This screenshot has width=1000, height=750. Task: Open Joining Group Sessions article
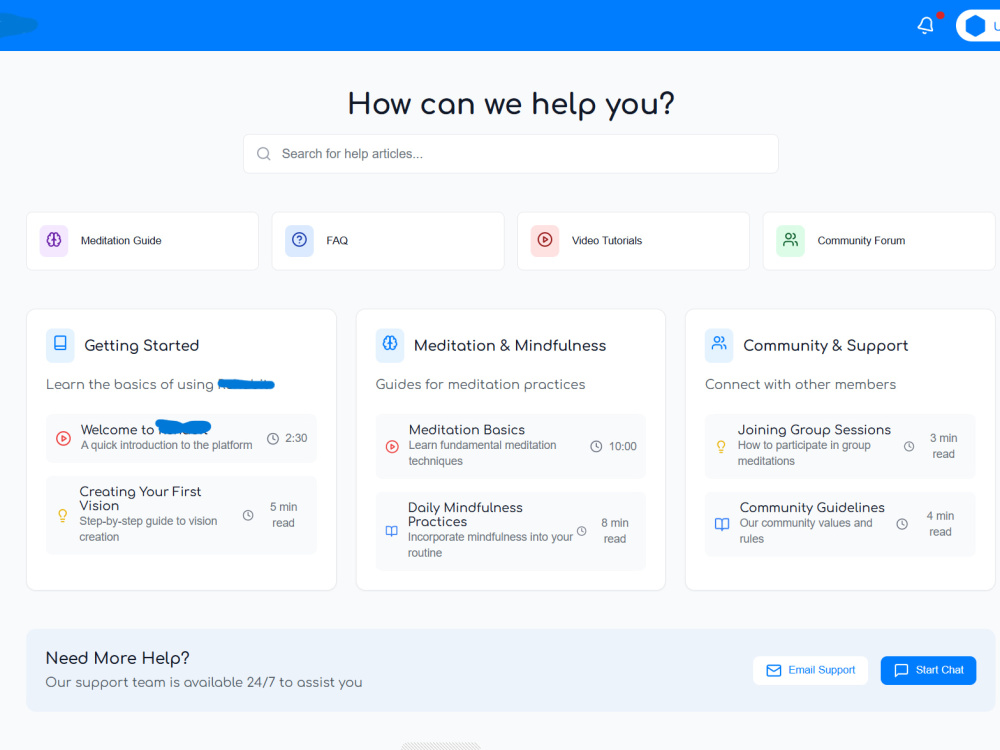click(840, 446)
